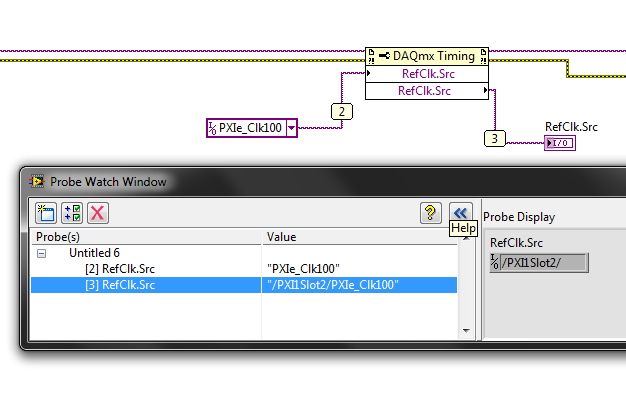The image size is (626, 393).
Task: Click the Value column header
Action: click(x=359, y=237)
